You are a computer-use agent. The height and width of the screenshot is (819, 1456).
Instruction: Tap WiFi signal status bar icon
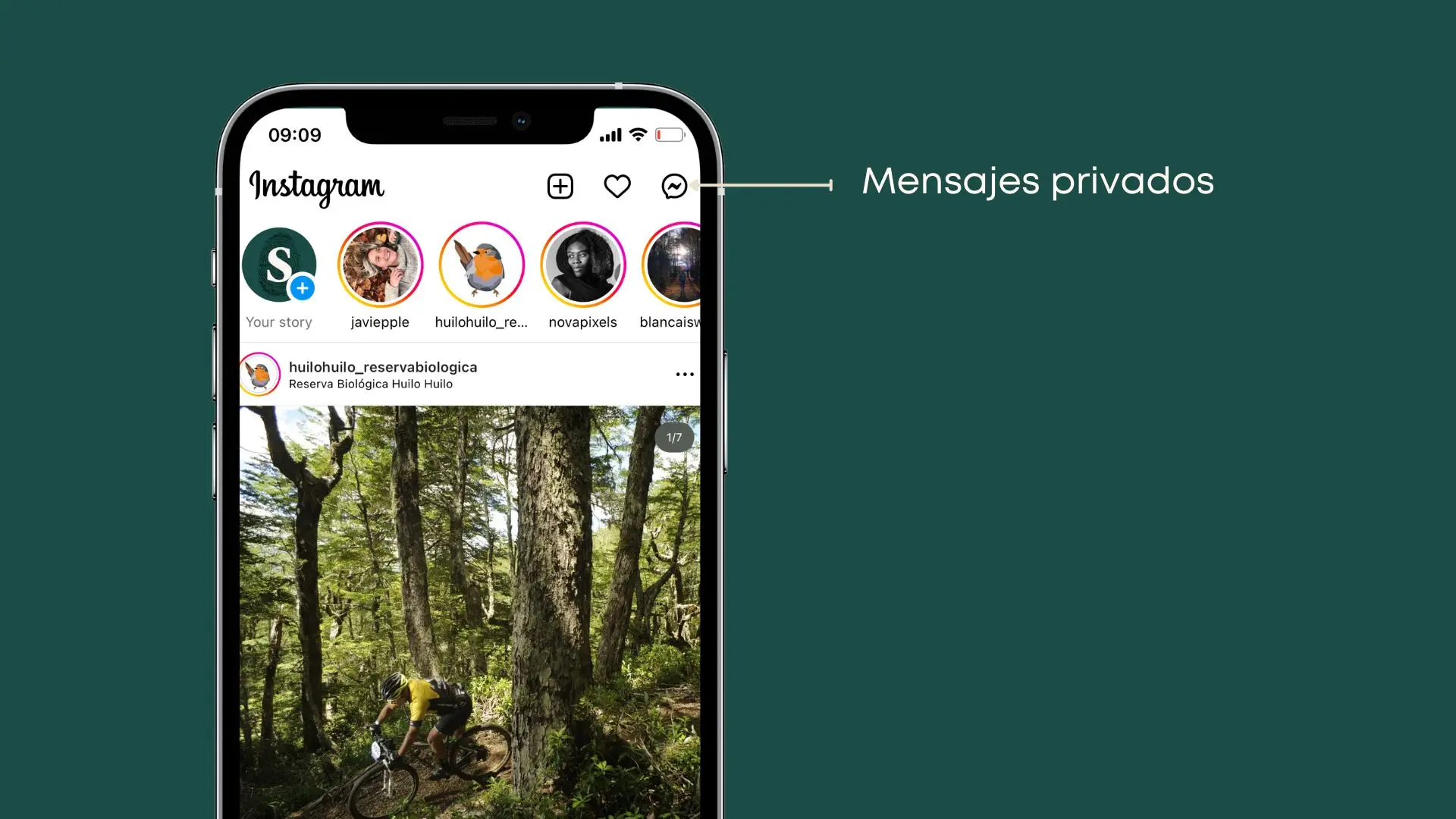pyautogui.click(x=640, y=134)
